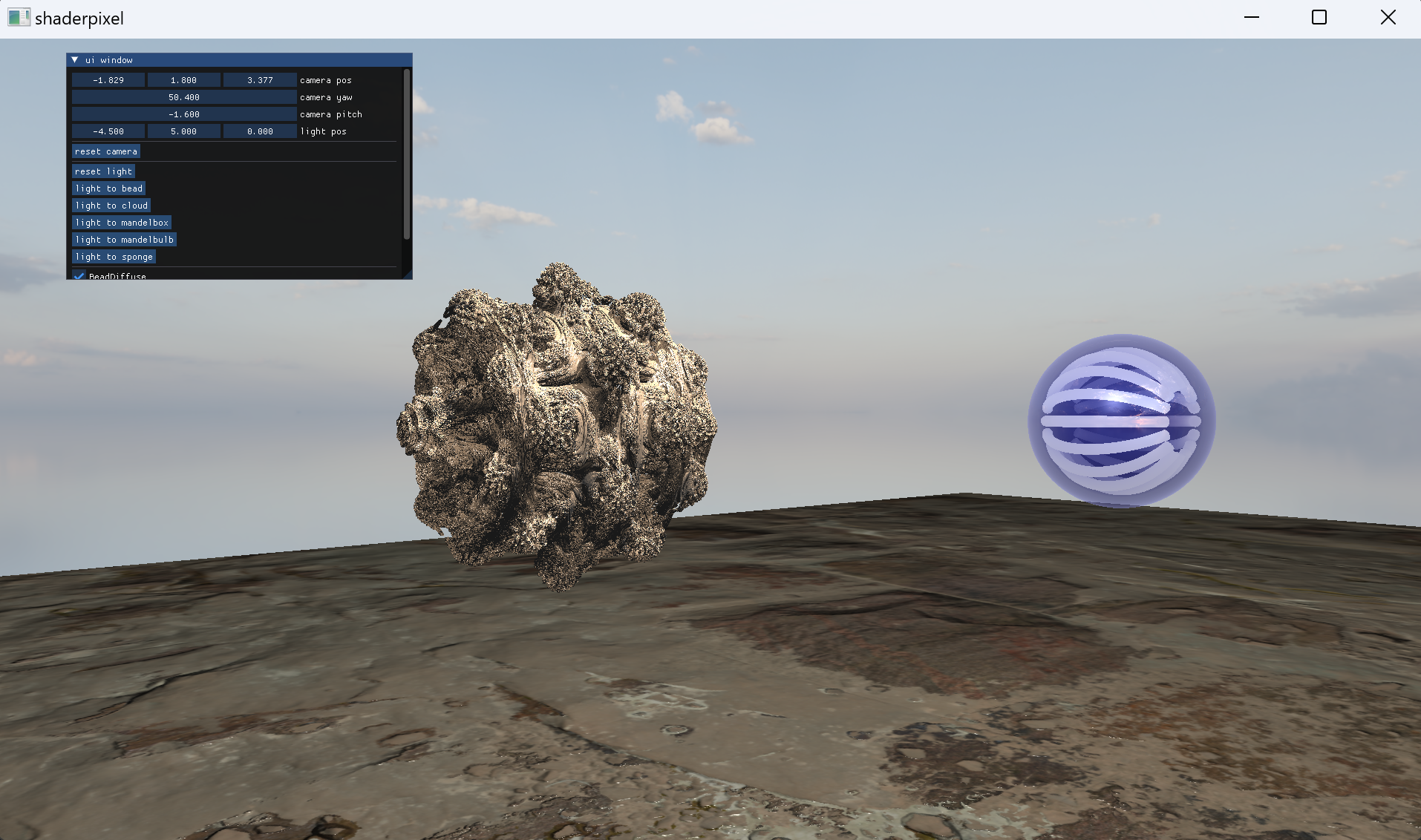Click the ui window vertical scrollbar
The height and width of the screenshot is (840, 1421).
point(407,154)
